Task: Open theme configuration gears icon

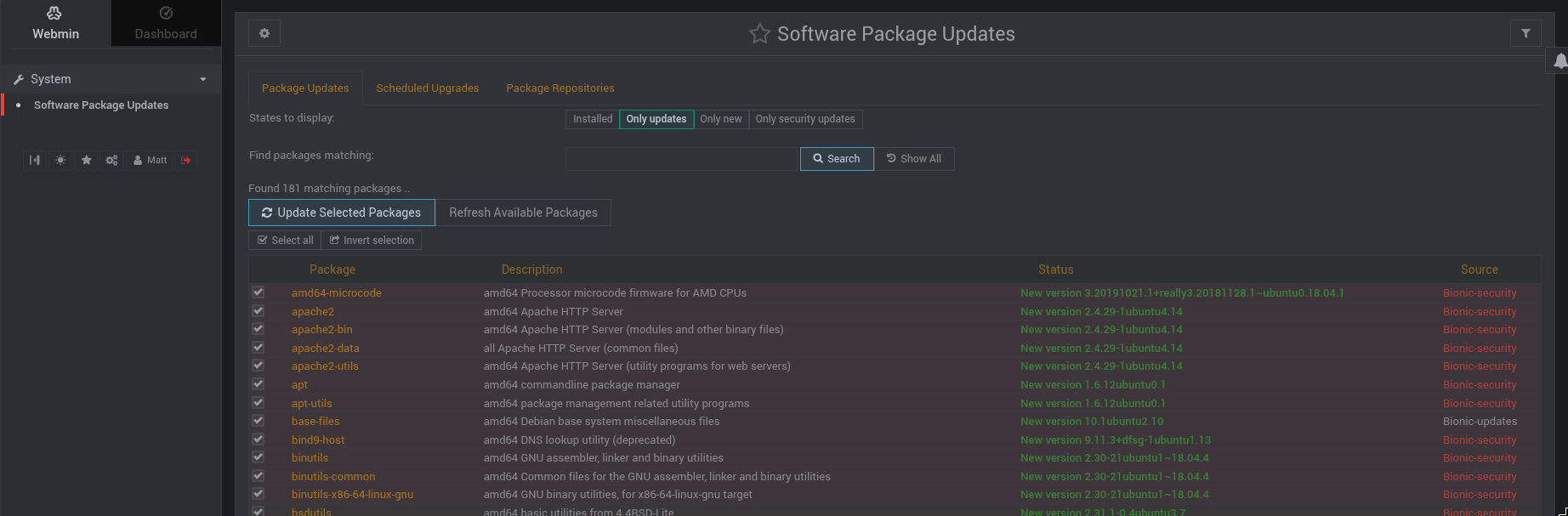Action: [111, 160]
